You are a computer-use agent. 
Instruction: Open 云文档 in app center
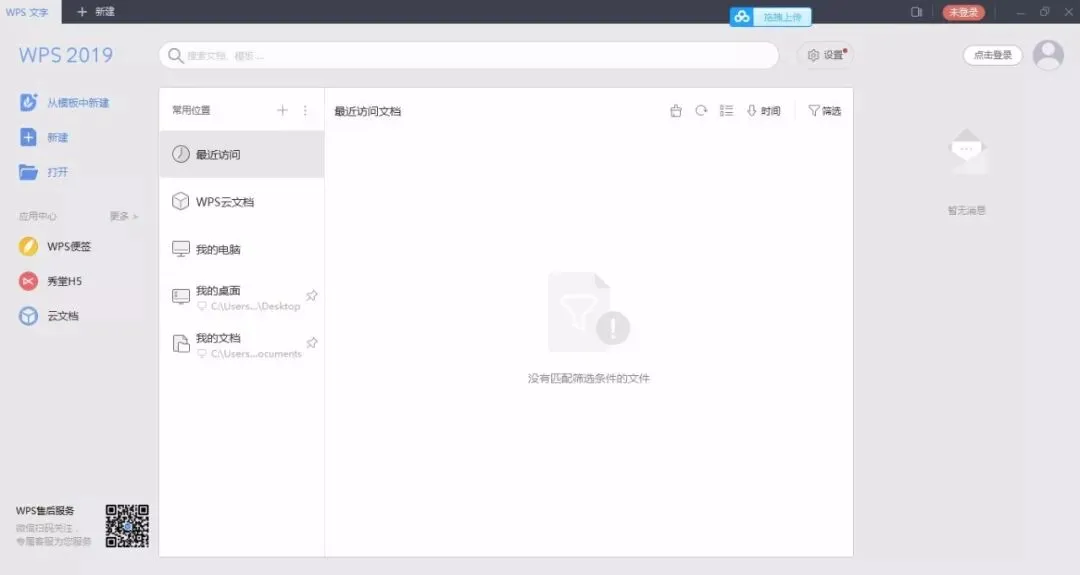click(x=48, y=315)
